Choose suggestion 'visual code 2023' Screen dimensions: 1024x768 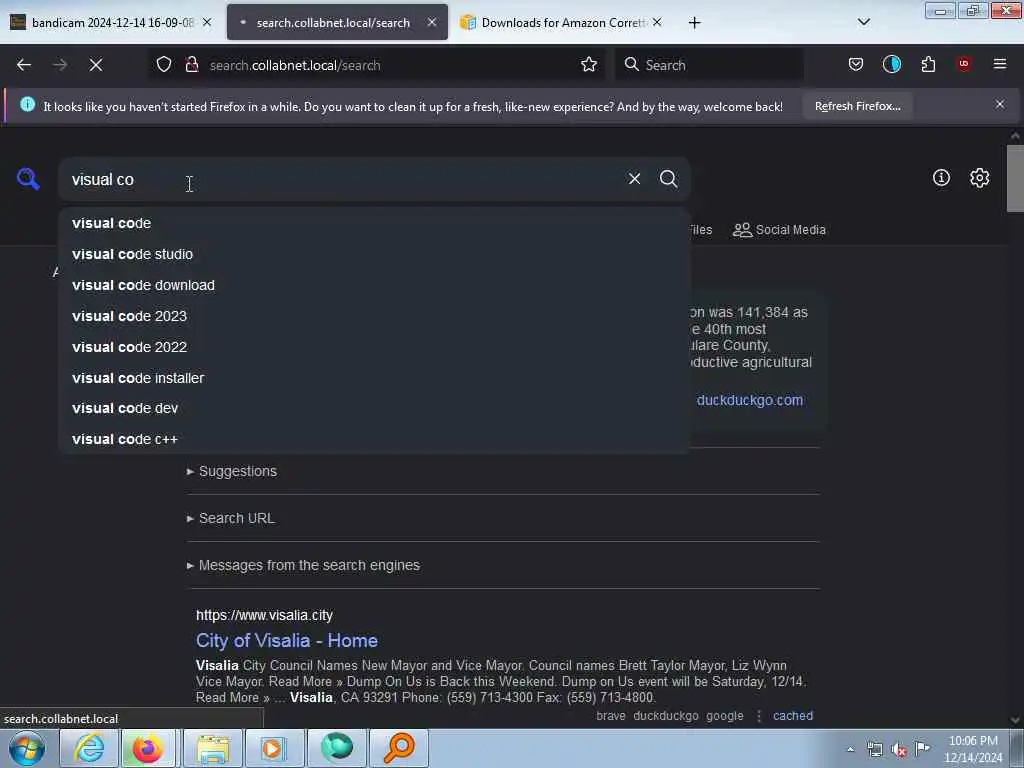[374, 316]
